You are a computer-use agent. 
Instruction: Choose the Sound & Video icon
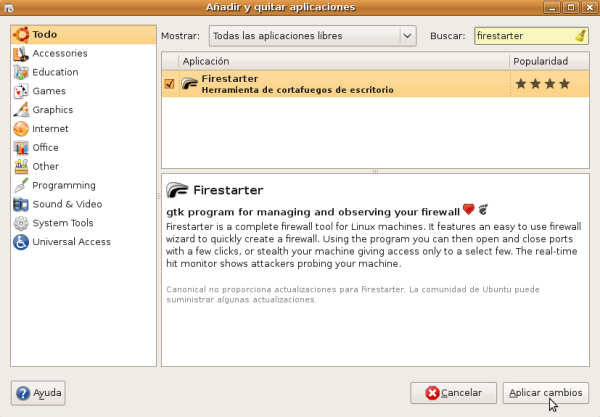tap(20, 204)
